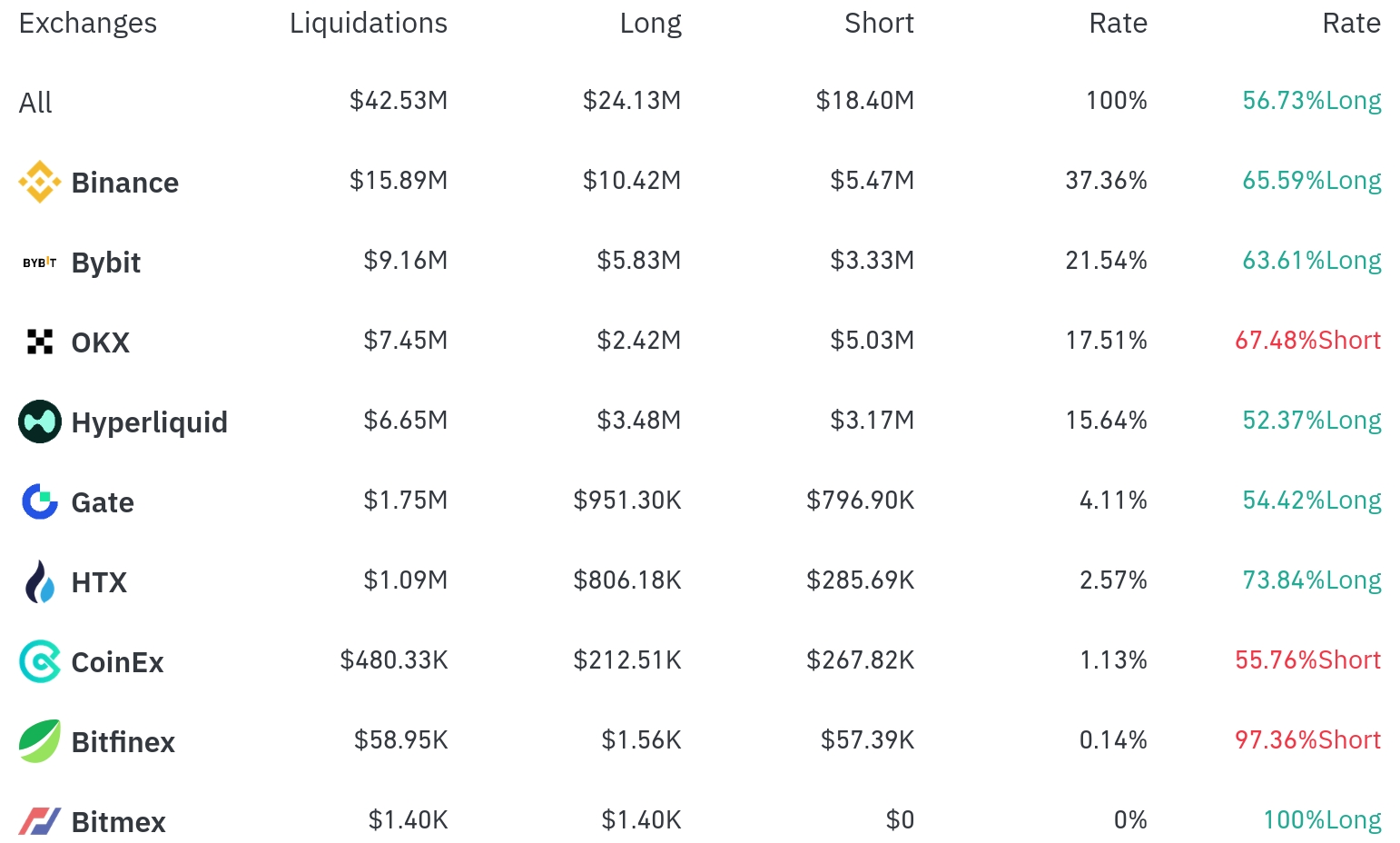
Task: Click the Bitmex logo icon
Action: click(x=39, y=821)
